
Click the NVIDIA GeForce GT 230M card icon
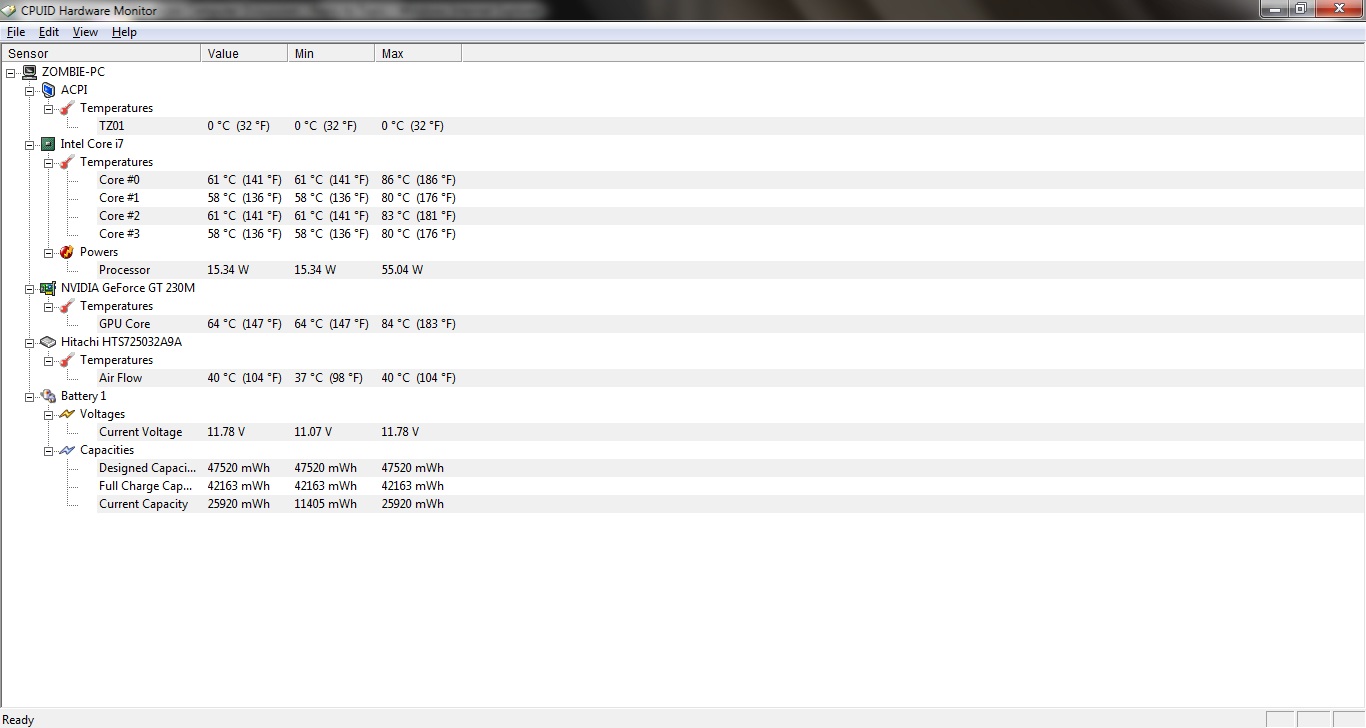coord(48,288)
